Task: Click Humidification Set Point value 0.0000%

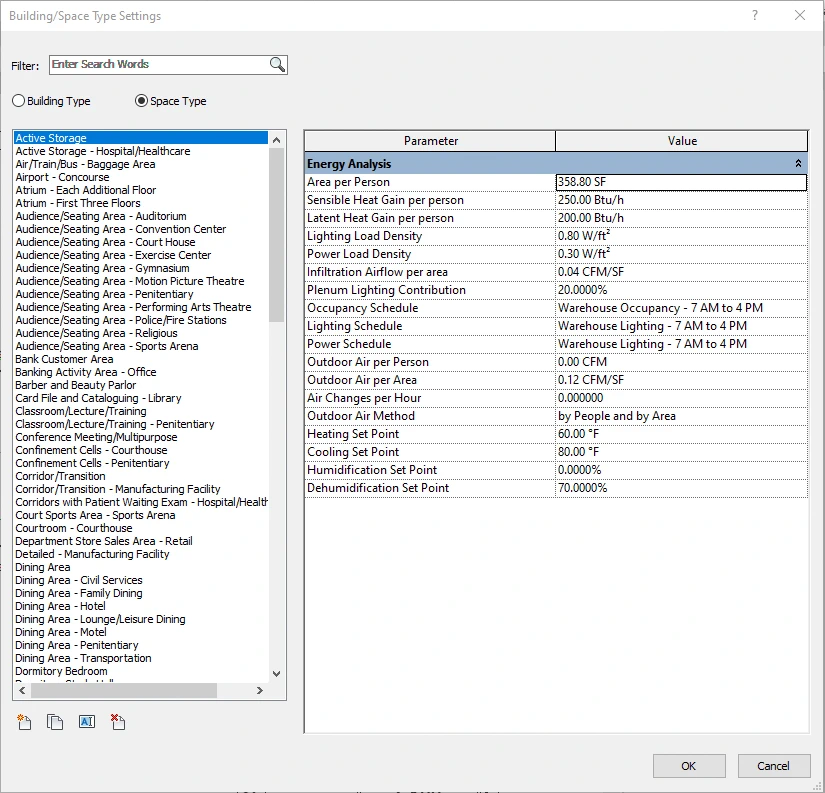Action: (681, 470)
